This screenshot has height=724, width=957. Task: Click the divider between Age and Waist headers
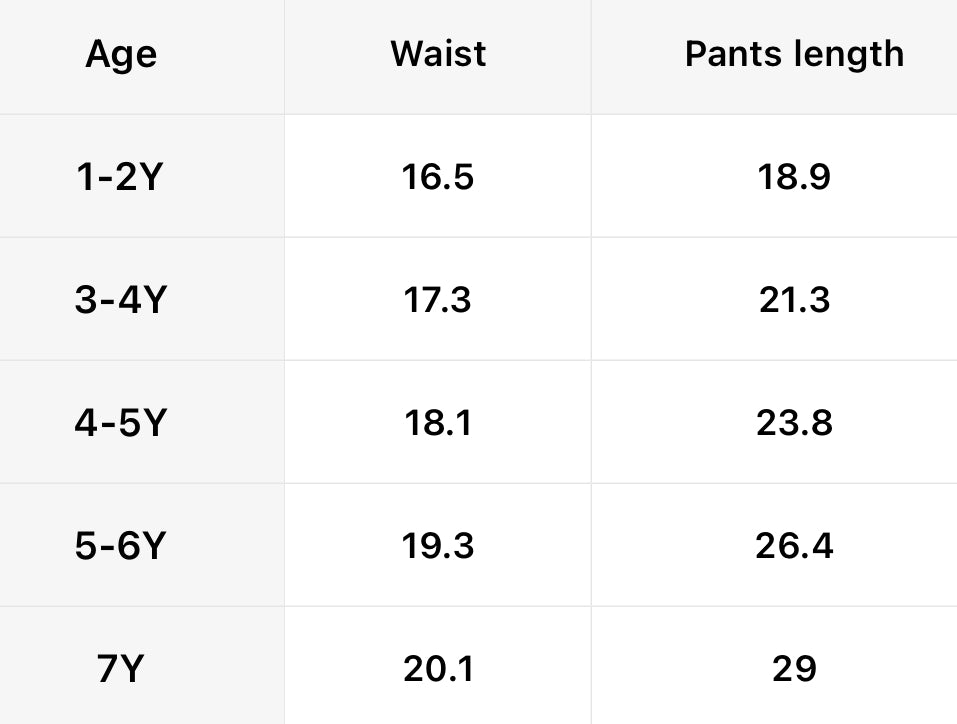coord(284,56)
